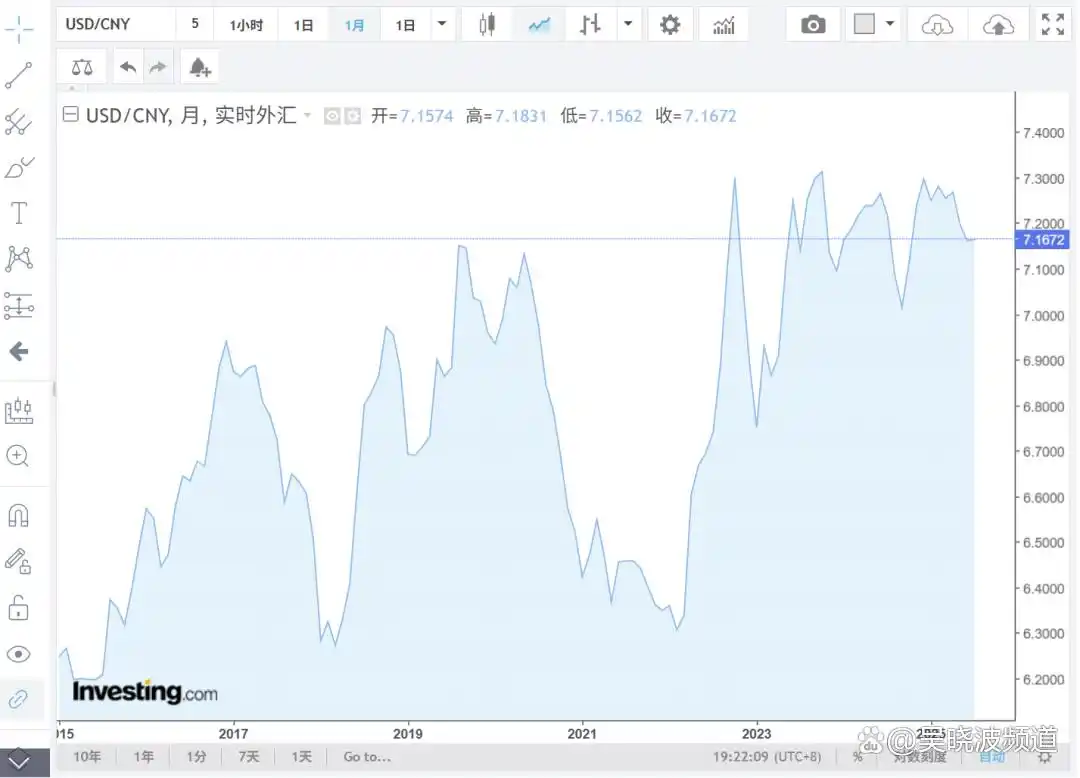Switch to candlestick chart style
The width and height of the screenshot is (1080, 778).
pos(487,25)
